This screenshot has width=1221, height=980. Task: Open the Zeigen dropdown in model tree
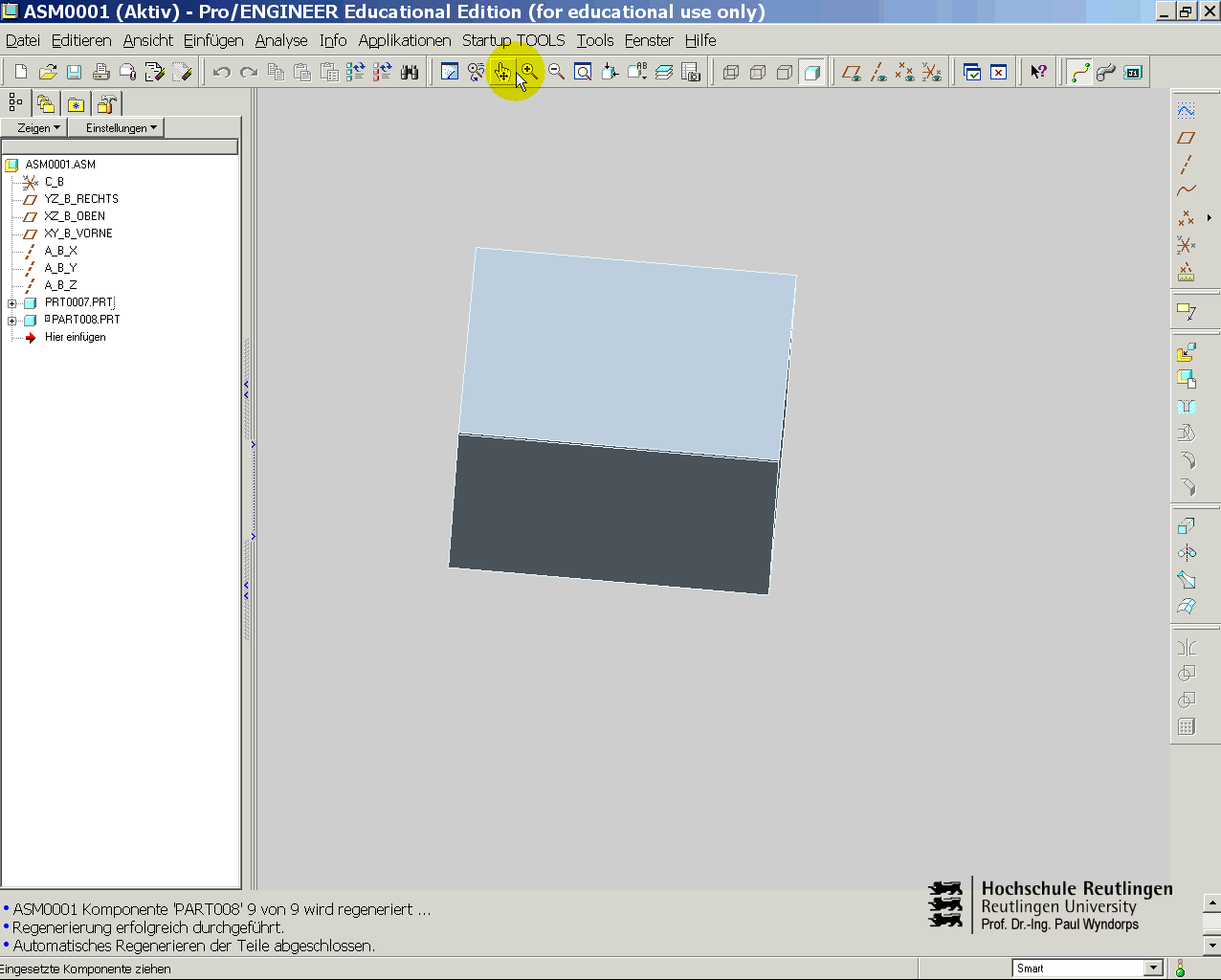click(x=34, y=127)
